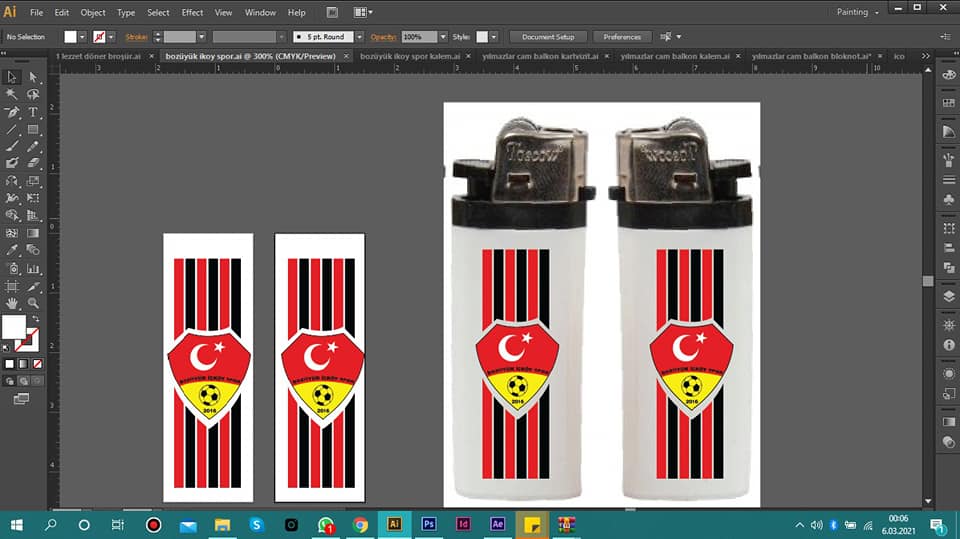Open the Effect menu
Image resolution: width=960 pixels, height=539 pixels.
point(192,12)
